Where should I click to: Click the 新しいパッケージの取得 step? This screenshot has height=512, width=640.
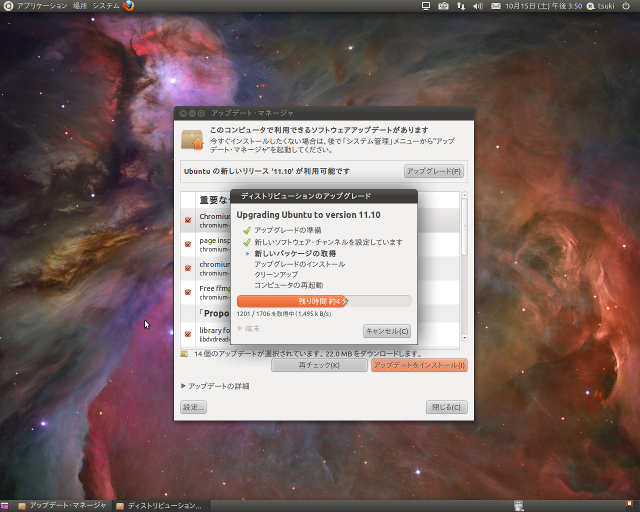pos(295,254)
